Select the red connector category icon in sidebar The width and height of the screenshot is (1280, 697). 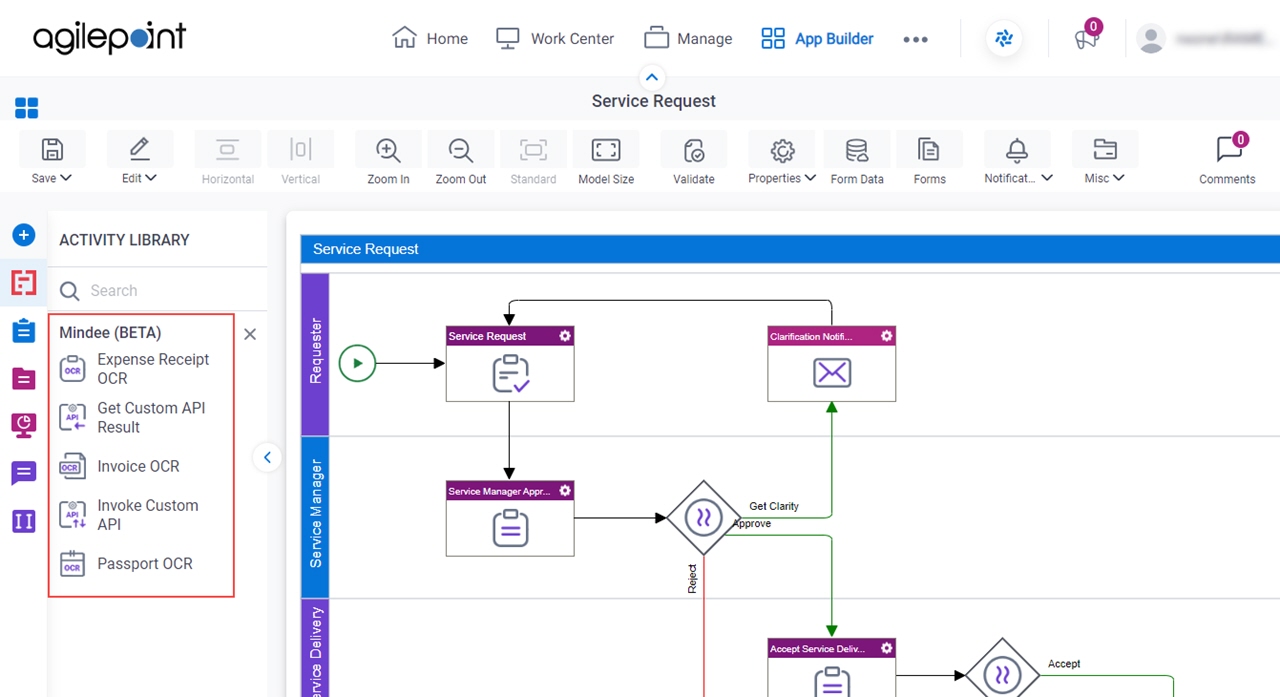pos(24,283)
